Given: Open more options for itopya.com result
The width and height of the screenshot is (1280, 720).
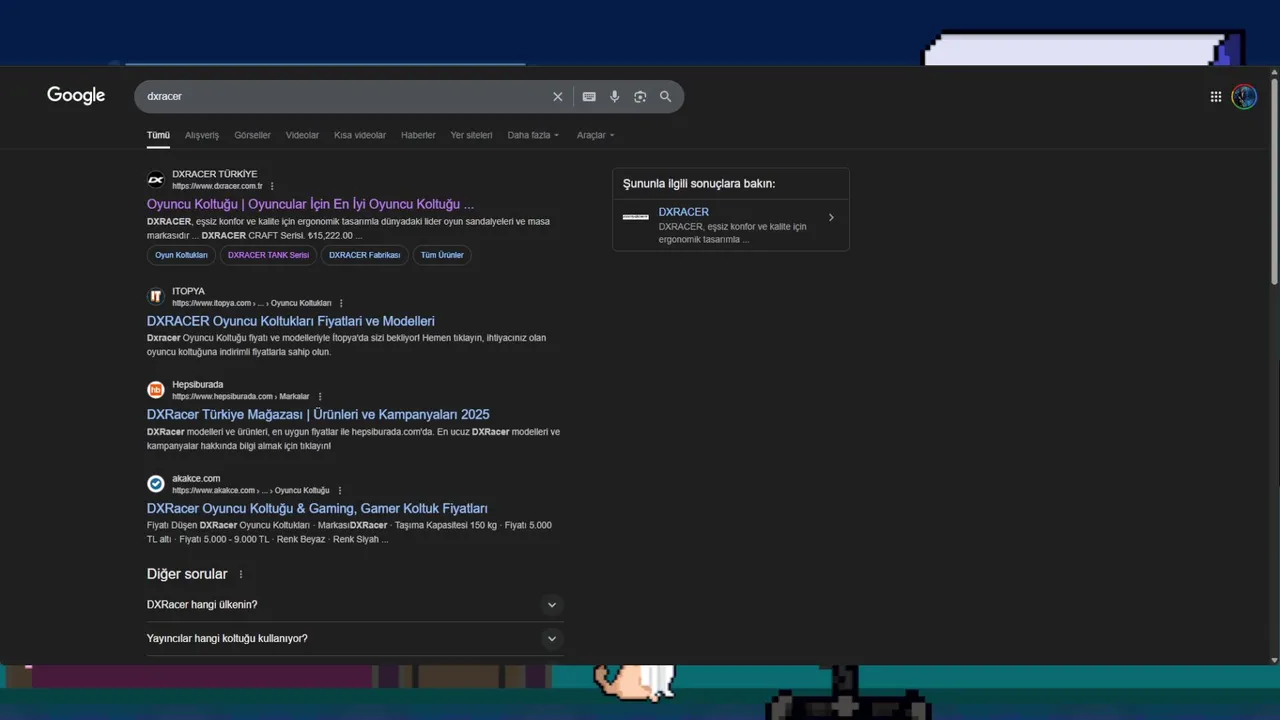Looking at the screenshot, I should point(341,303).
